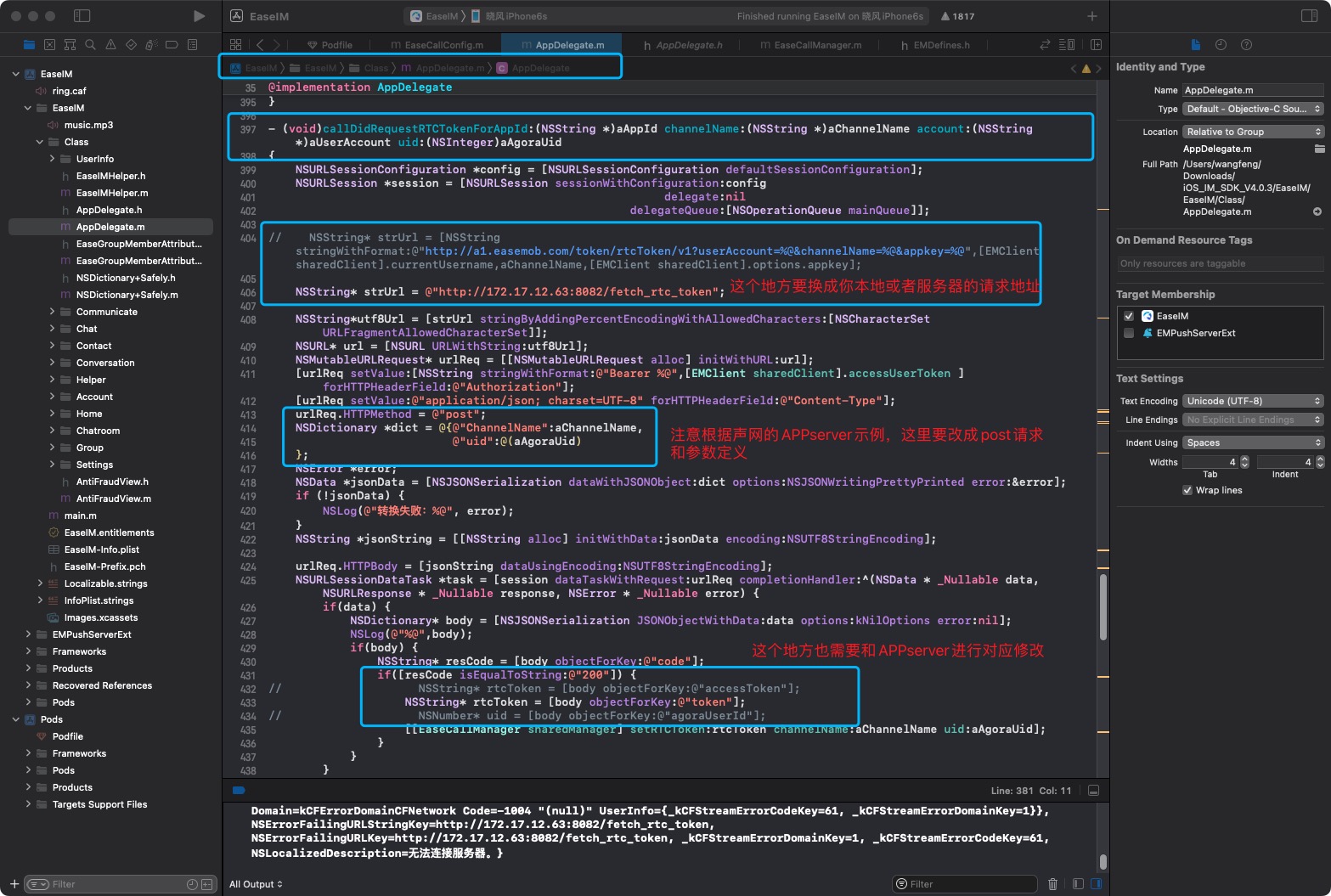Show only the console pane
This screenshot has width=1331, height=896.
[x=1097, y=884]
